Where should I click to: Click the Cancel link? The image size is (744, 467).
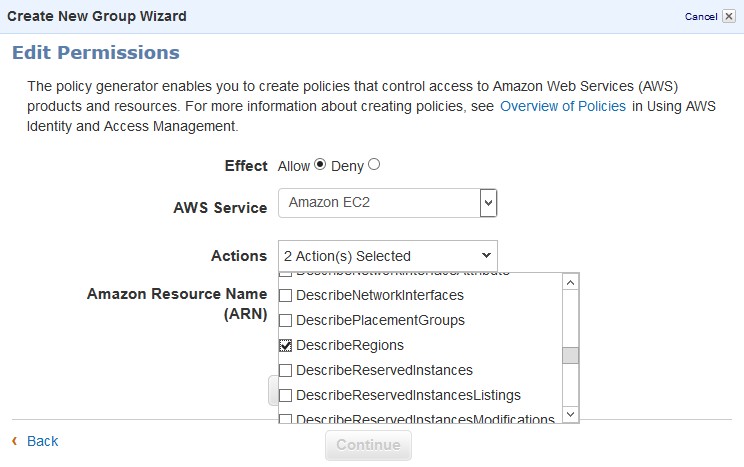[x=699, y=17]
